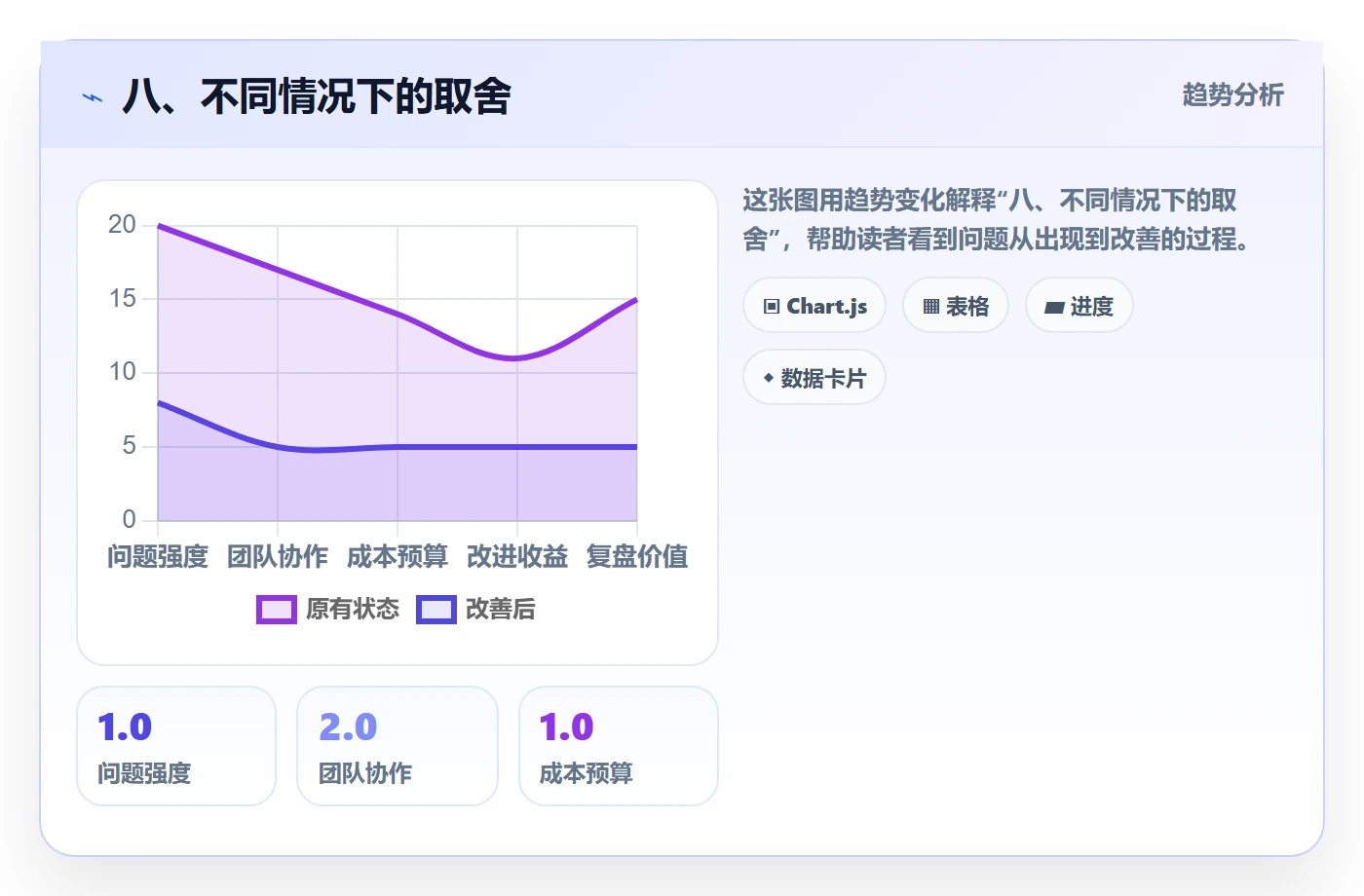Screen dimensions: 1364x896
Task: Open the 问题强度 stat card showing 1.0
Action: (x=176, y=746)
